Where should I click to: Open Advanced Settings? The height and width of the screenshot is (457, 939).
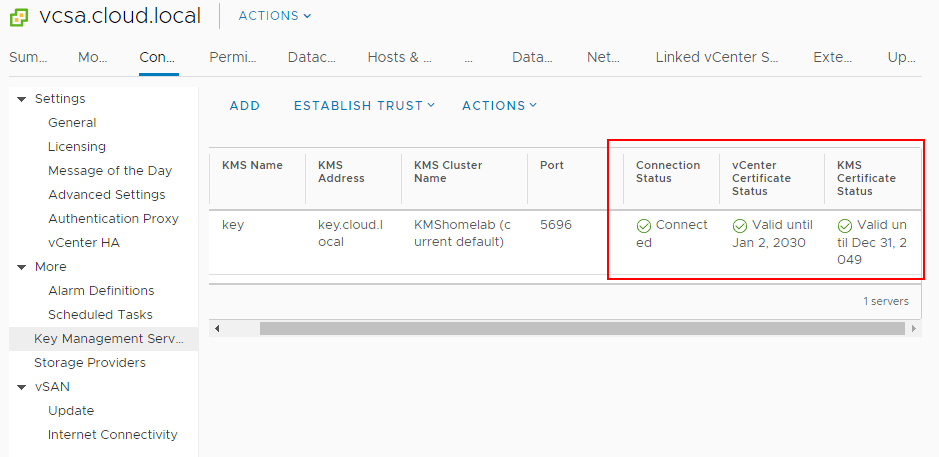(107, 195)
